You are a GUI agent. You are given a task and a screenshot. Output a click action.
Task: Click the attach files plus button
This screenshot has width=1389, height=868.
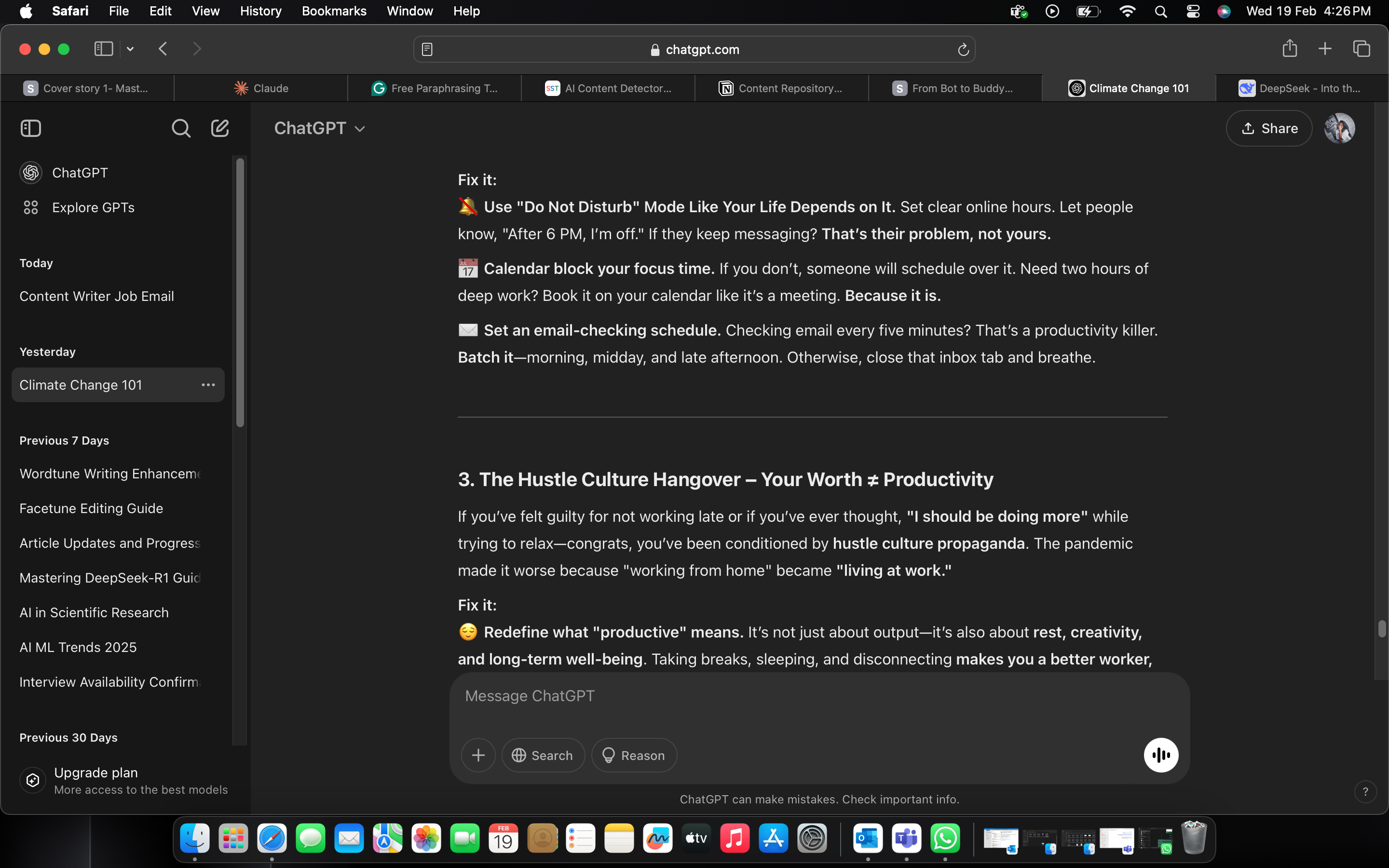tap(478, 755)
